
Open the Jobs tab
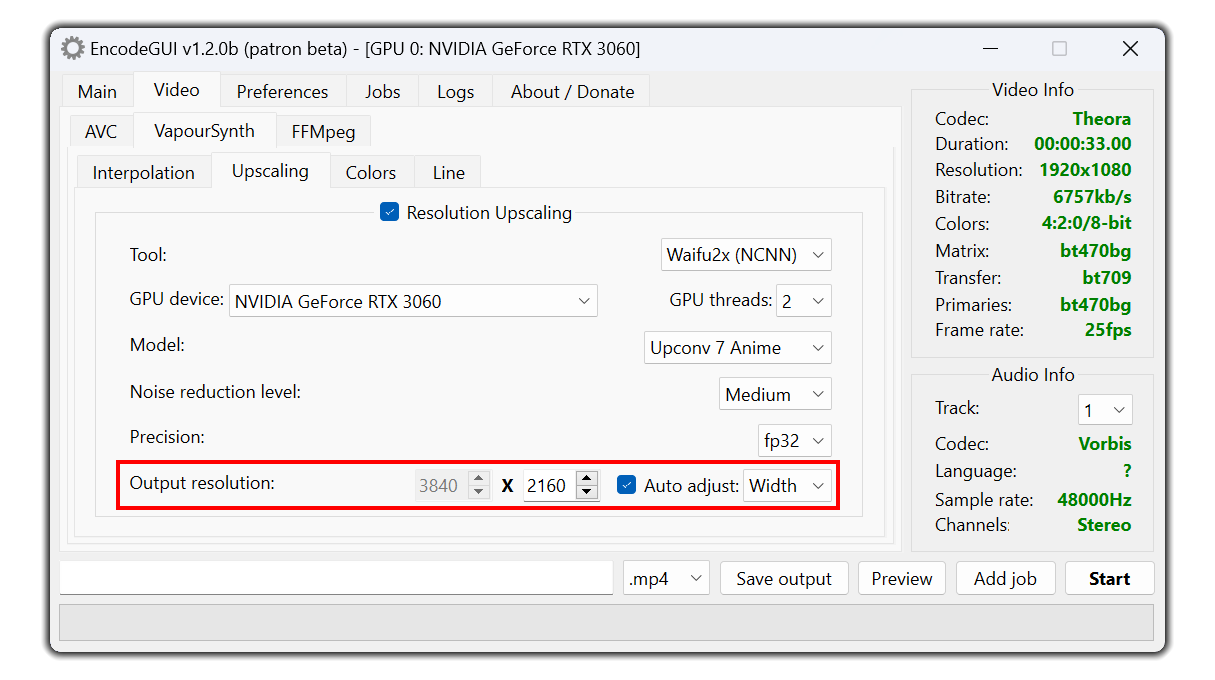382,91
